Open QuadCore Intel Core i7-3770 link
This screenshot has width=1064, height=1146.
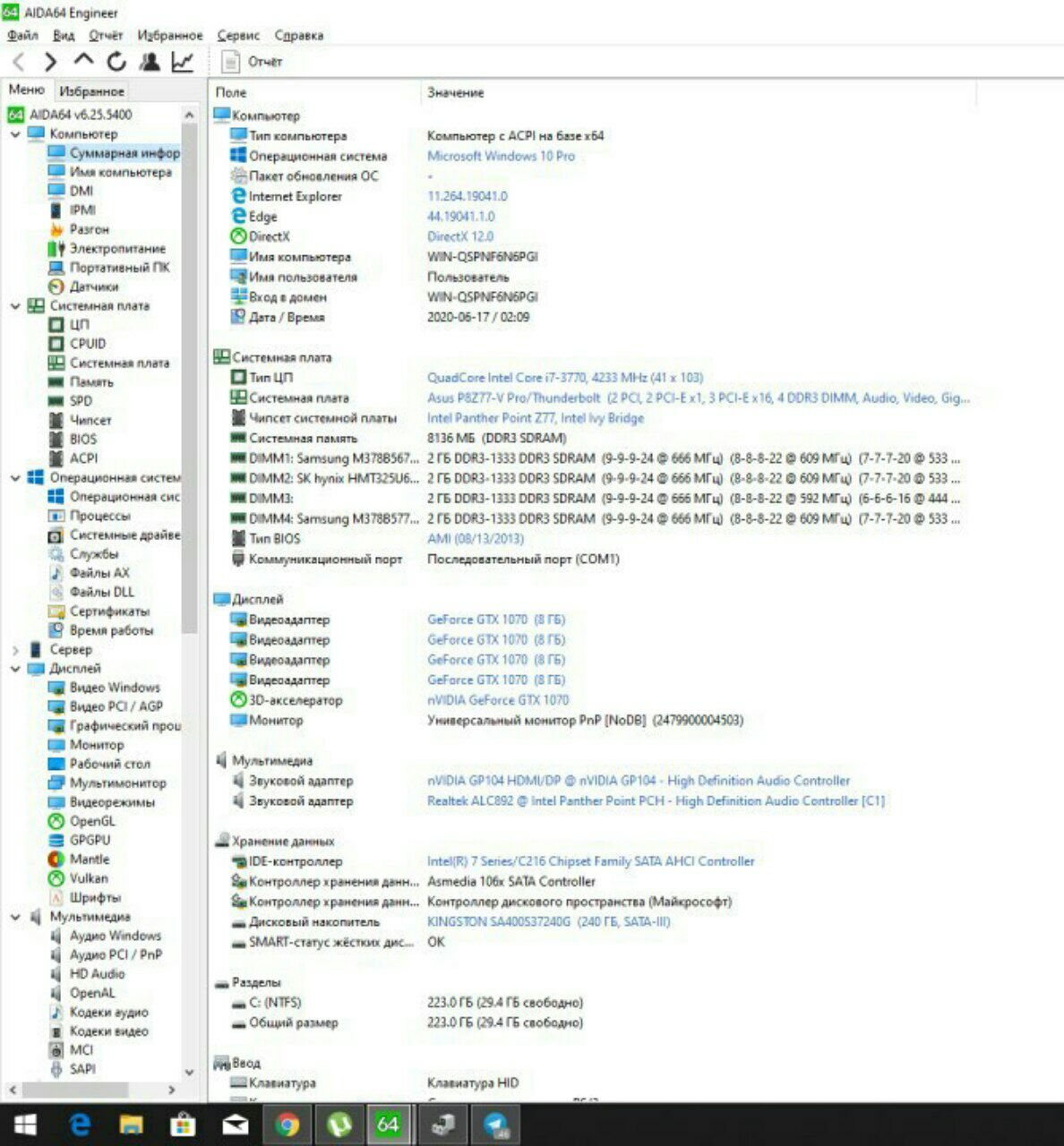click(565, 378)
